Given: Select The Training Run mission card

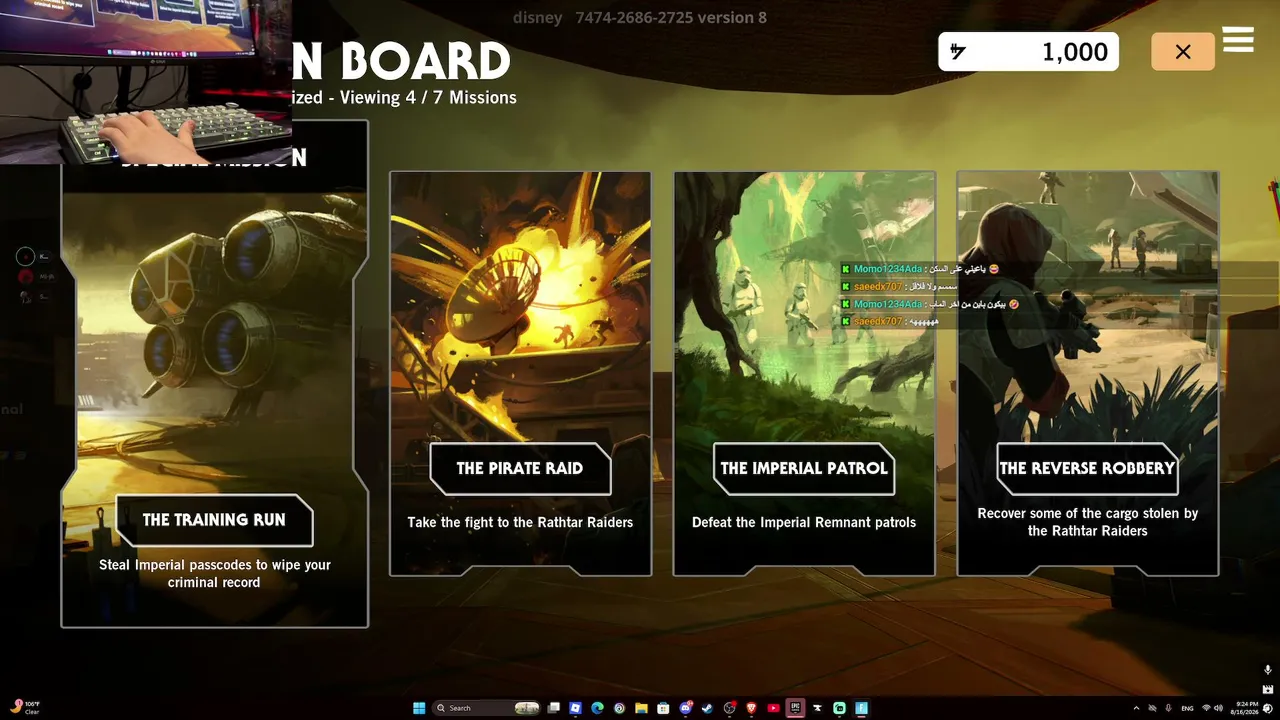Looking at the screenshot, I should [x=215, y=374].
